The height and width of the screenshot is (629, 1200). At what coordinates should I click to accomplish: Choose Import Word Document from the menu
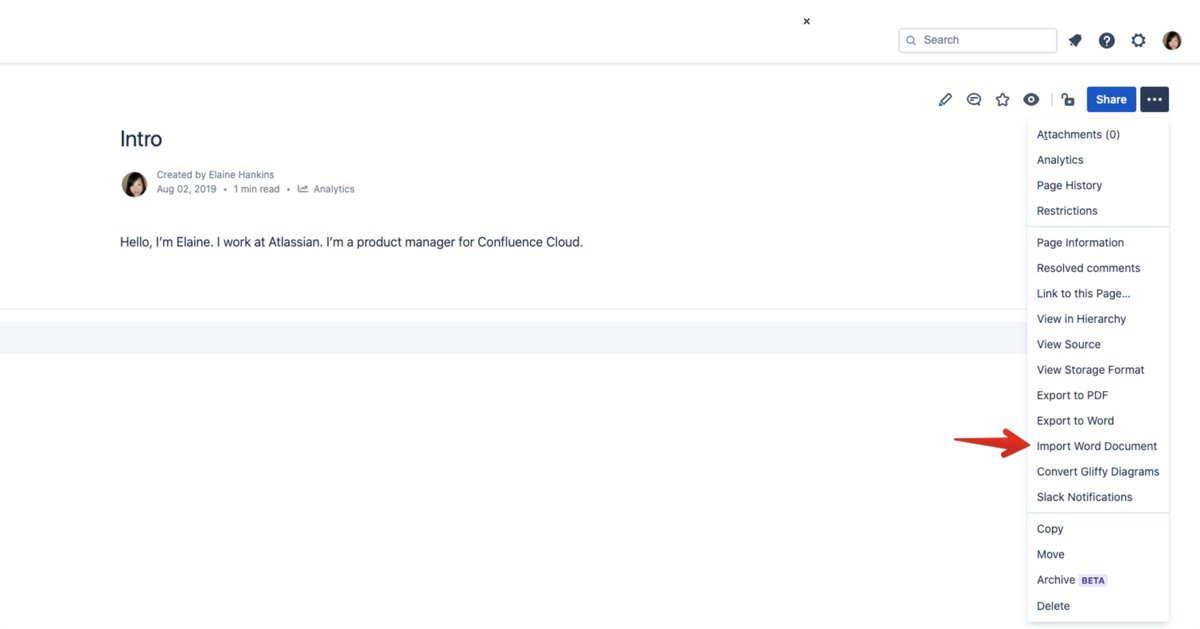click(x=1096, y=446)
